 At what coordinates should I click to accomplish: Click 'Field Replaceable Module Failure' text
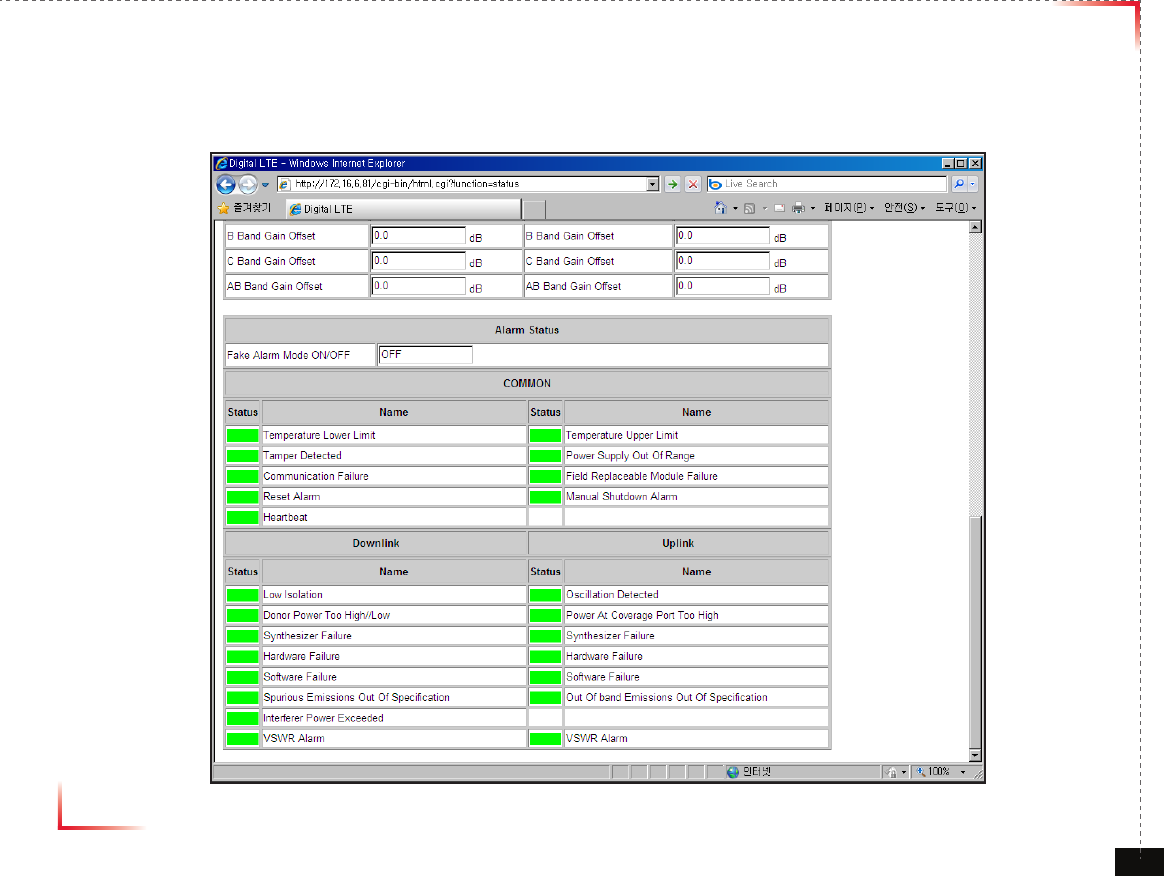(641, 477)
